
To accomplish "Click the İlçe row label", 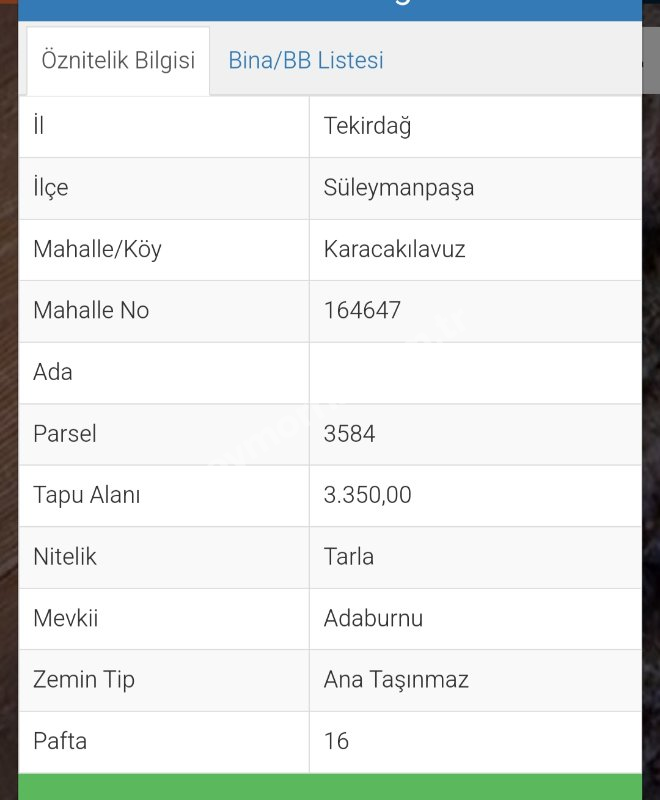I will (x=50, y=188).
